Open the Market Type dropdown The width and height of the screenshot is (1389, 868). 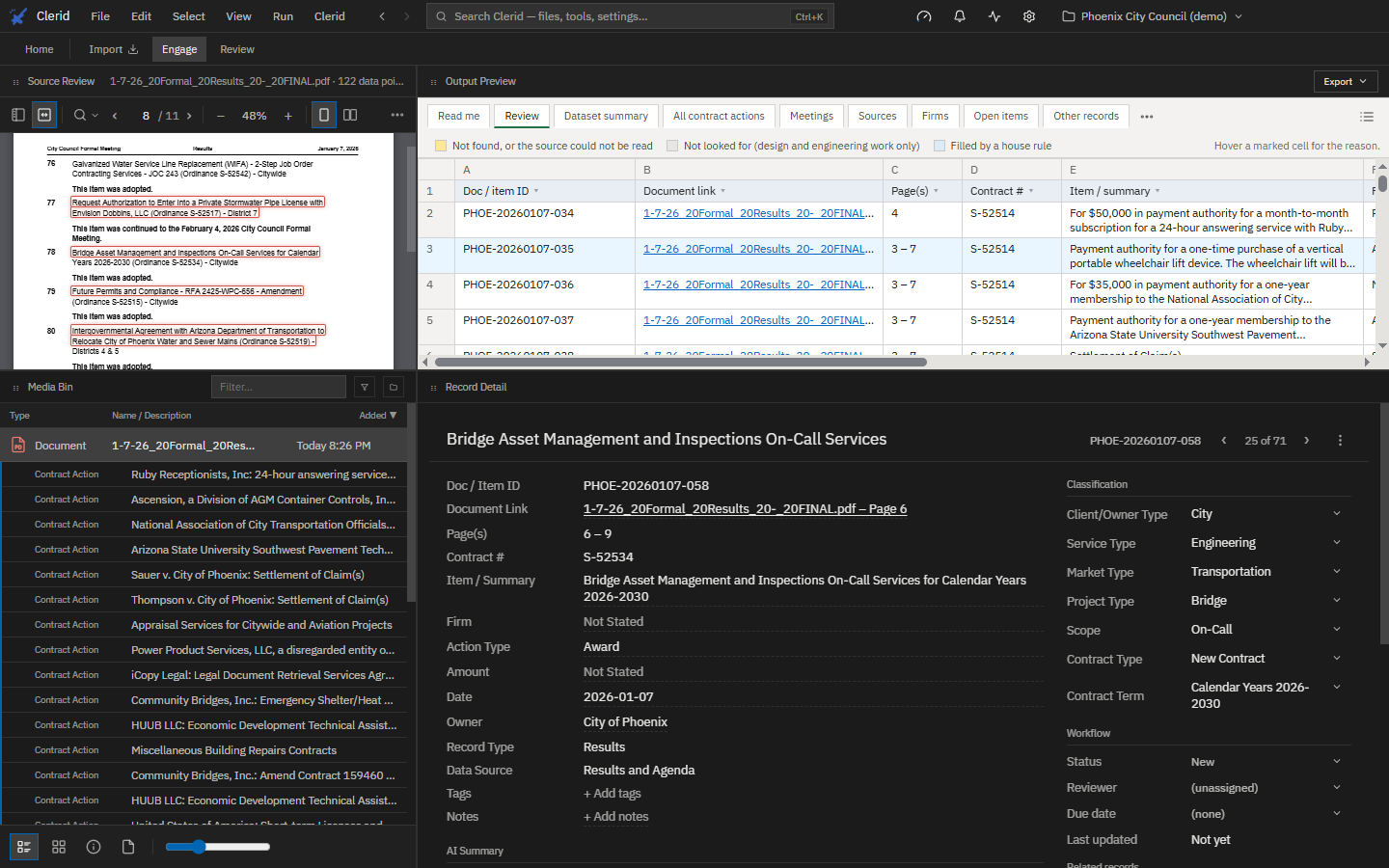click(1265, 572)
